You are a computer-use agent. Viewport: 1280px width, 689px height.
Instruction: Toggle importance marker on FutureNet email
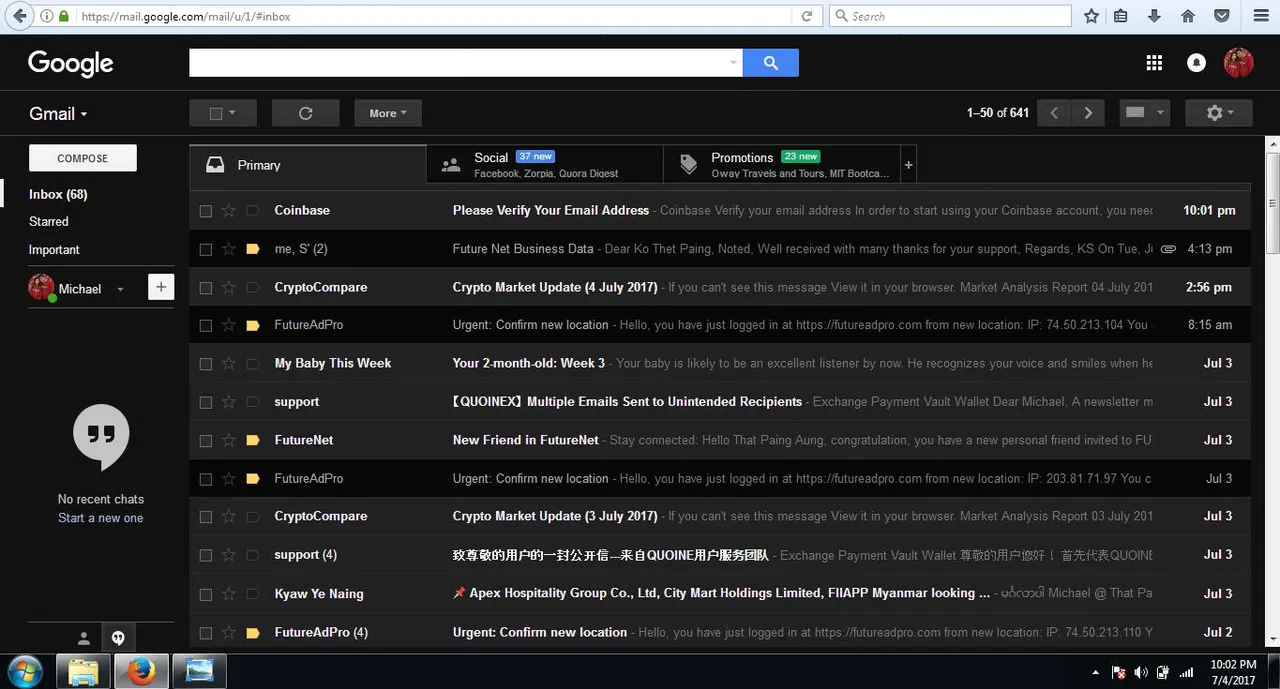(x=253, y=440)
